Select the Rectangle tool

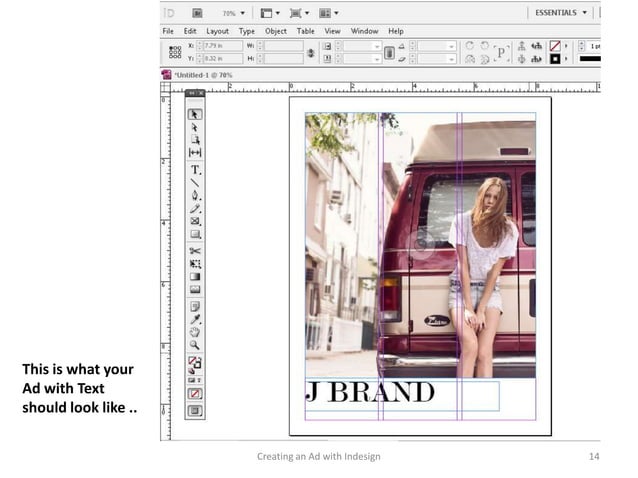195,234
